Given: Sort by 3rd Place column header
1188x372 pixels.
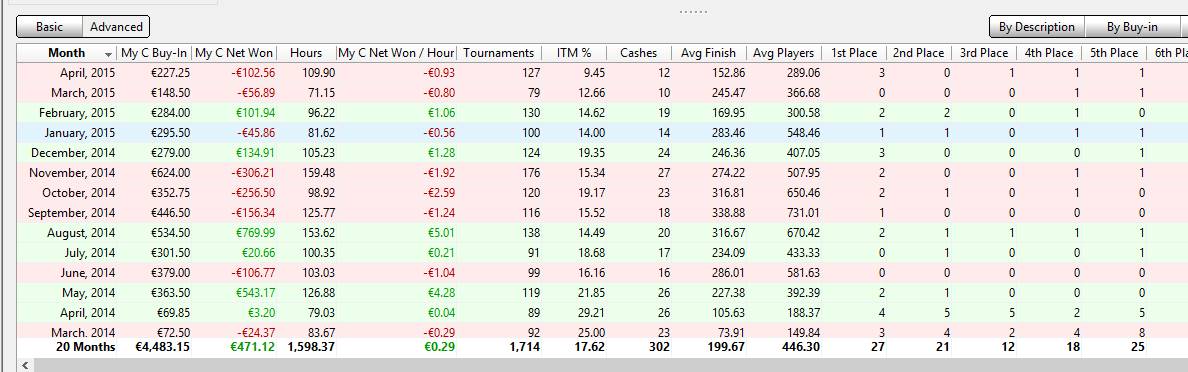Looking at the screenshot, I should 984,53.
